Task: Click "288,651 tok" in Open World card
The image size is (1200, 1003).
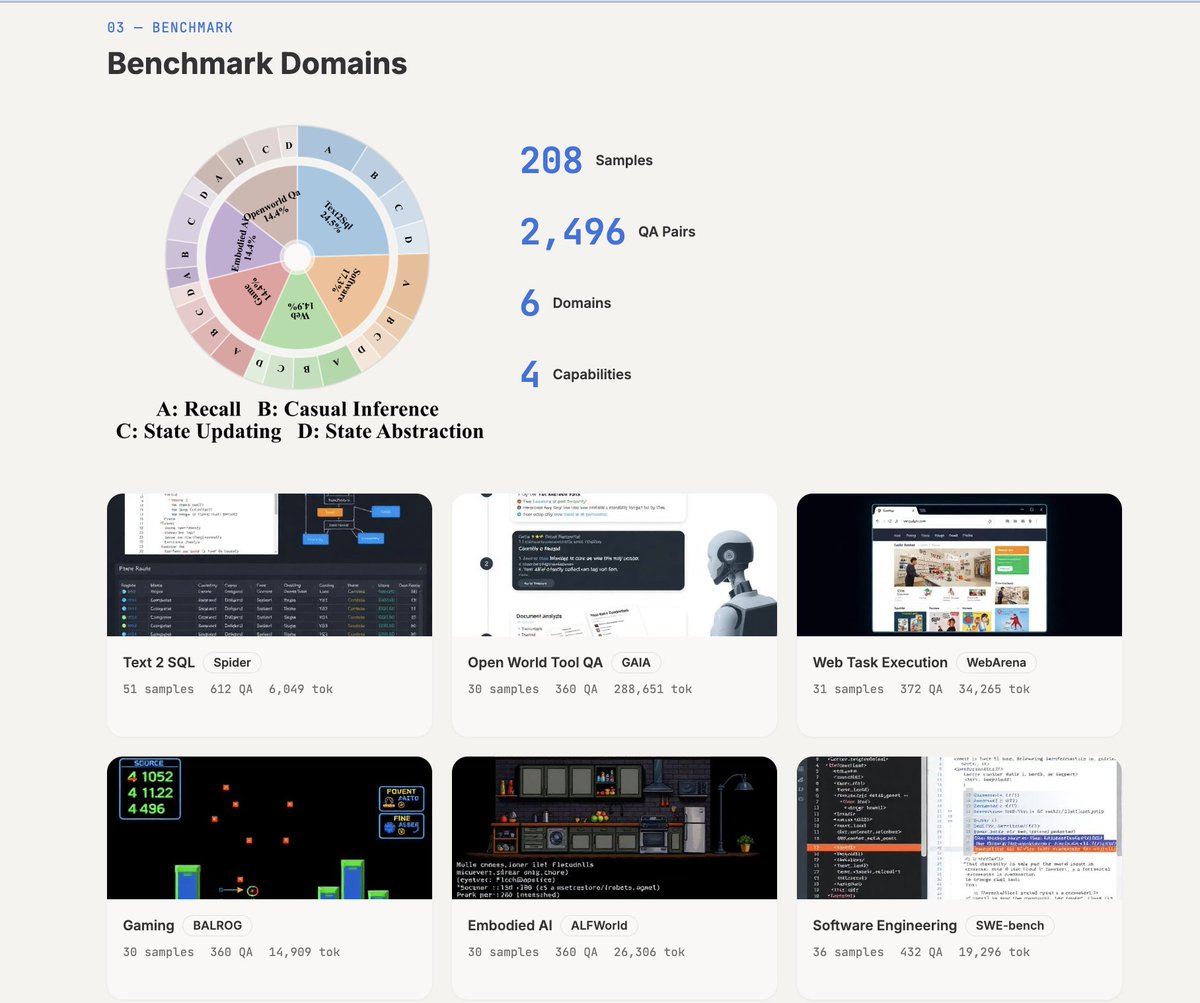Action: coord(653,689)
